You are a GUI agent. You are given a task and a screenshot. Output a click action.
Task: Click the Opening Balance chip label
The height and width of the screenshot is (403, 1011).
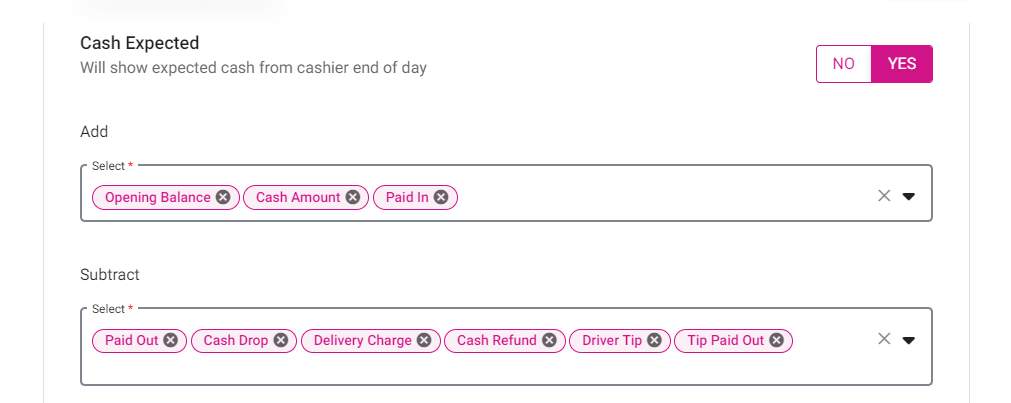point(158,197)
